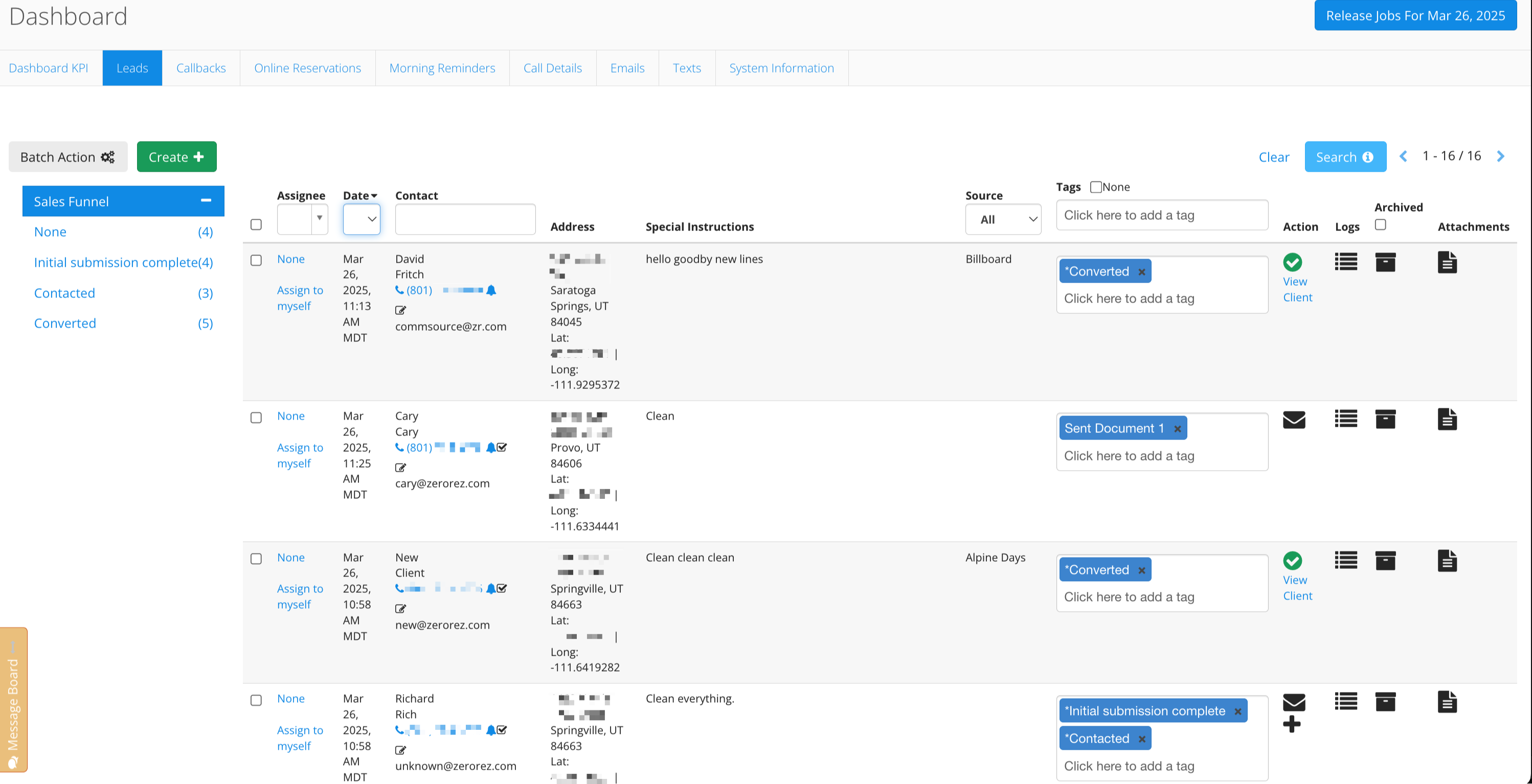Click the plus icon in Richard Rich's action column
Image resolution: width=1532 pixels, height=784 pixels.
[1291, 724]
